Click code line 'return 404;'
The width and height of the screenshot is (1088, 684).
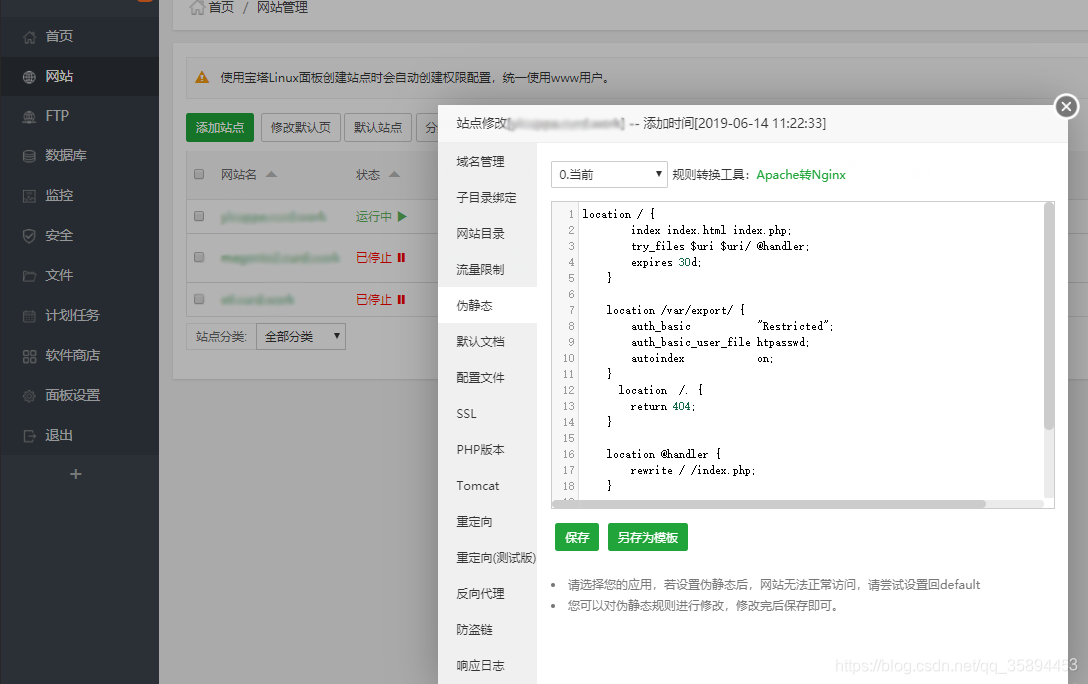pos(663,407)
